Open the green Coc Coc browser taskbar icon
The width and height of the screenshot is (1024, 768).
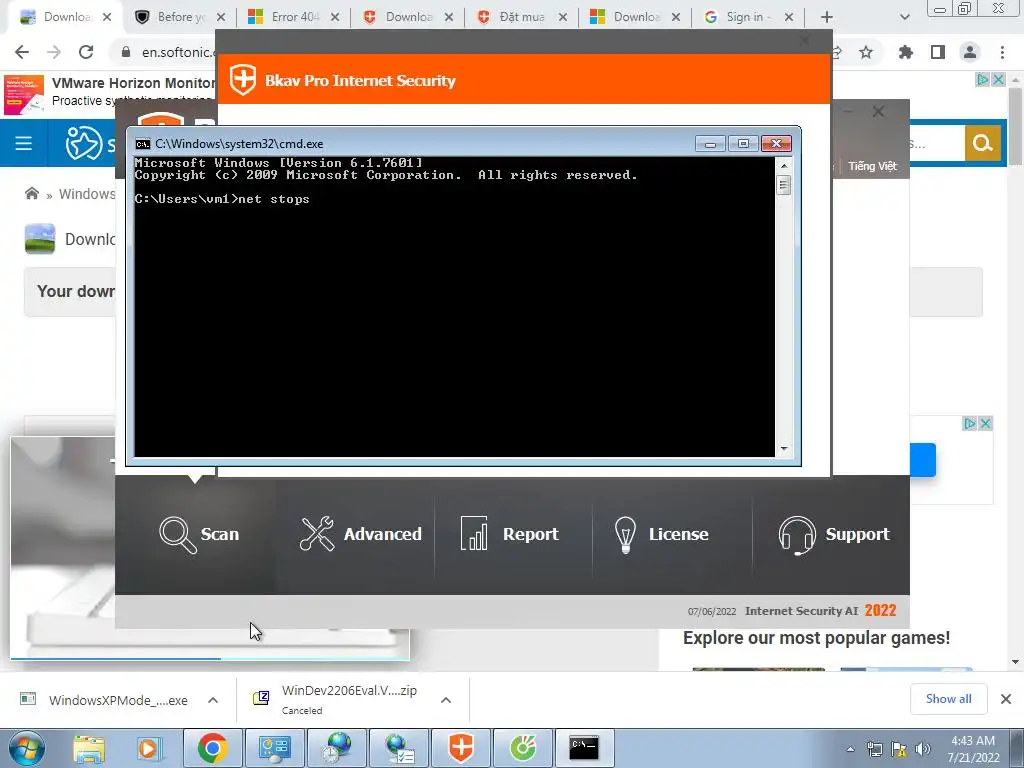523,748
